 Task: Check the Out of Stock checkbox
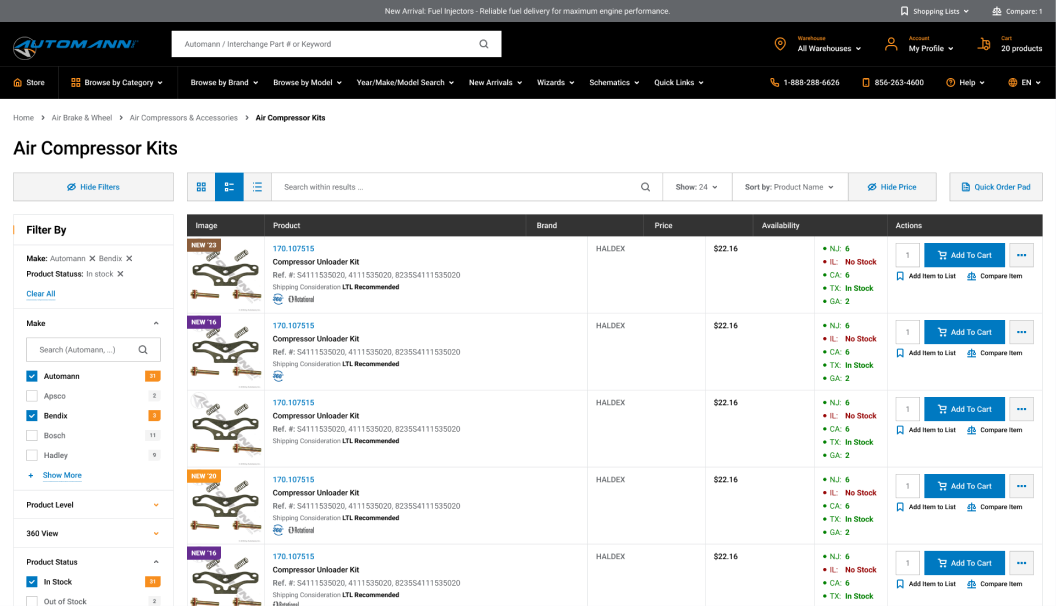pyautogui.click(x=32, y=601)
